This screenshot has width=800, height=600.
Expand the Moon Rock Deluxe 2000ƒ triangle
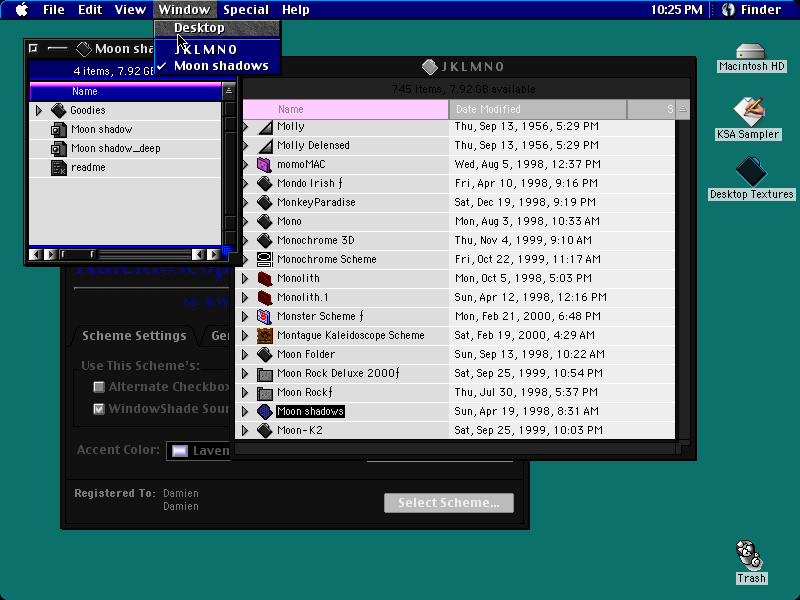(245, 373)
